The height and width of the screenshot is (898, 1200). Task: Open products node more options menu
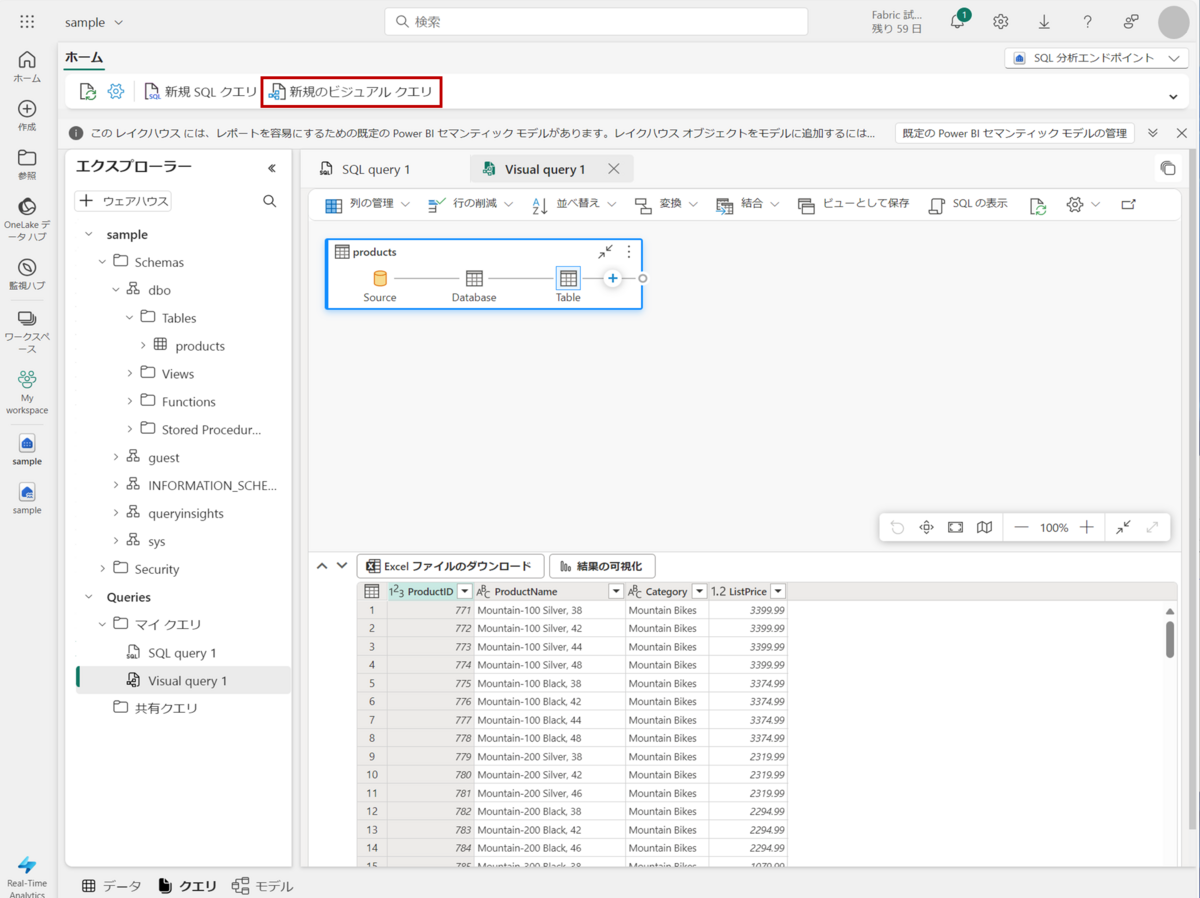pyautogui.click(x=629, y=252)
